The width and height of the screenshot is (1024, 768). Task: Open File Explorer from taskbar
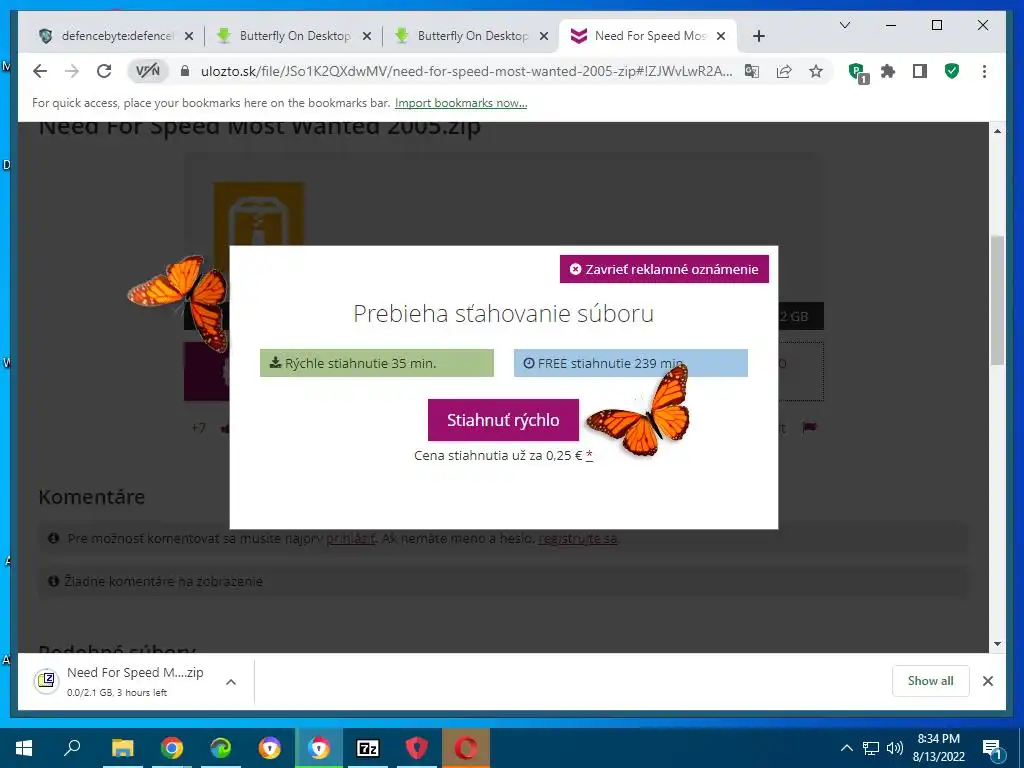(x=122, y=748)
